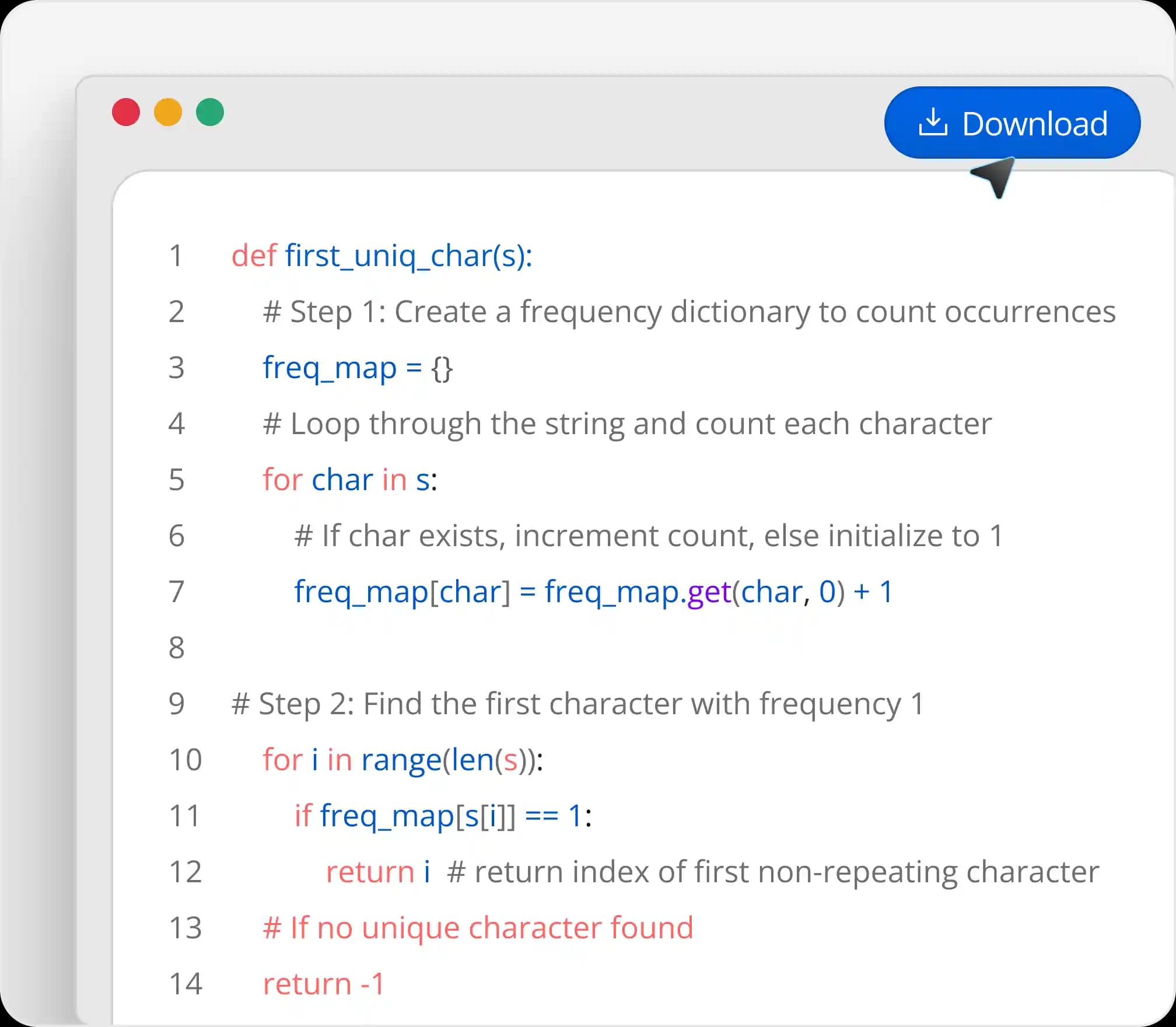Click the green window dot
Viewport: 1176px width, 1027px height.
tap(210, 112)
